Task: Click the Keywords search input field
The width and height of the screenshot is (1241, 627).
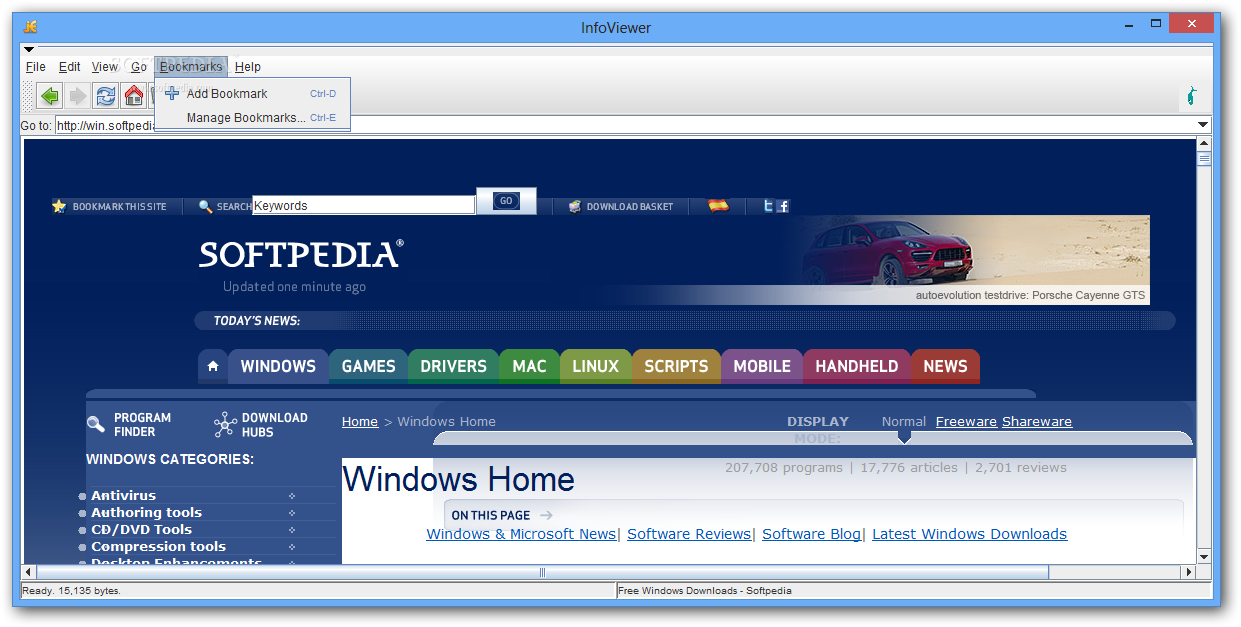Action: (x=363, y=205)
